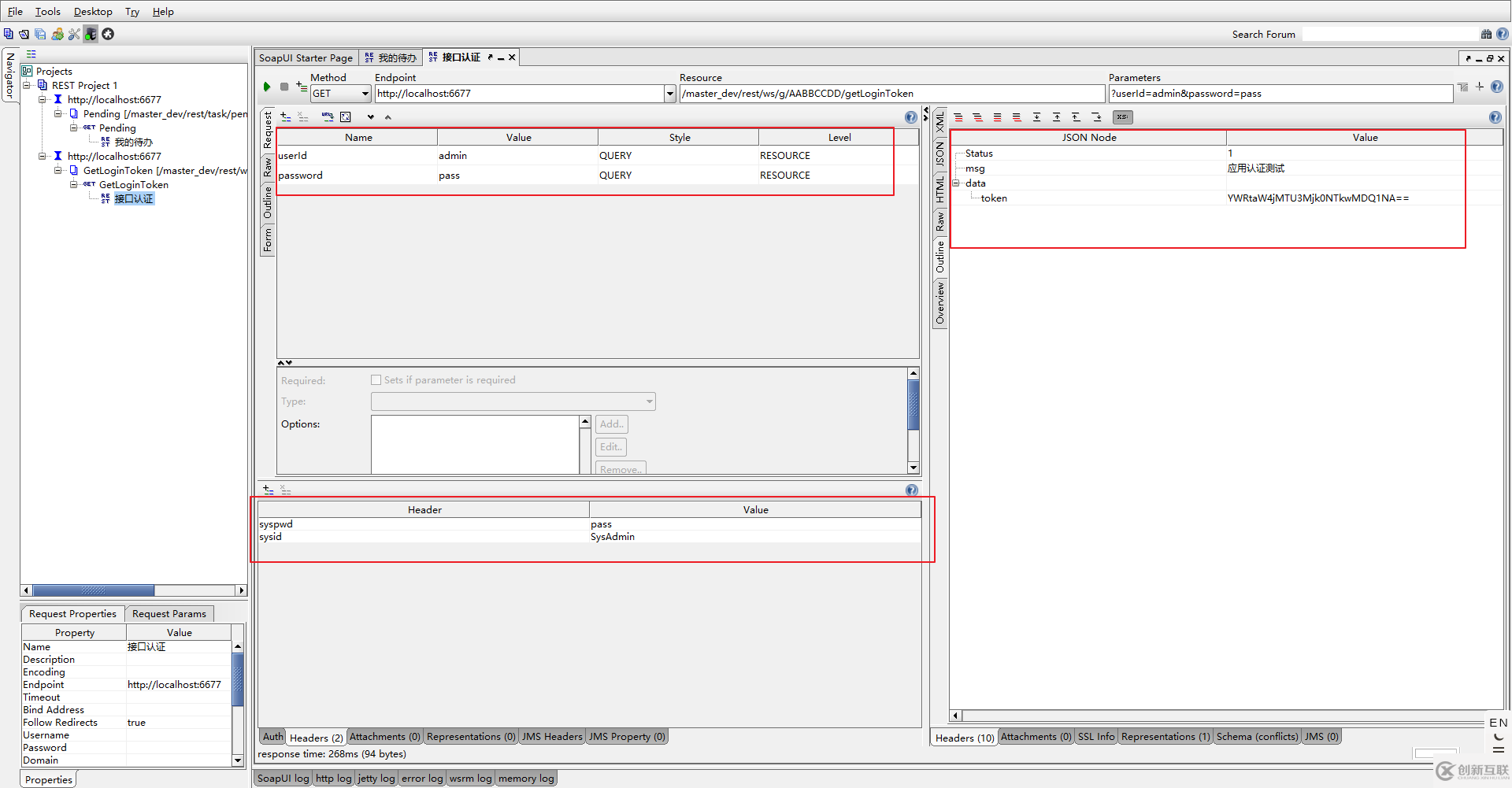Click the add header icon above the Header table
1512x788 pixels.
pos(269,490)
